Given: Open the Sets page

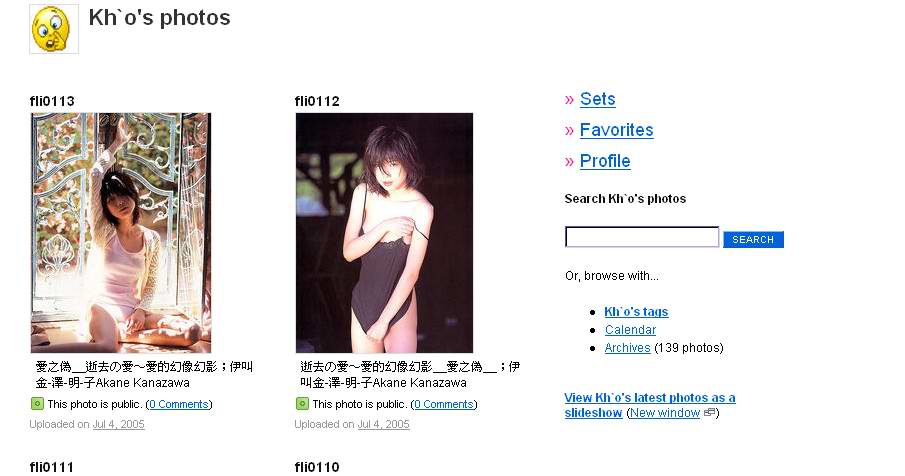Looking at the screenshot, I should 597,99.
